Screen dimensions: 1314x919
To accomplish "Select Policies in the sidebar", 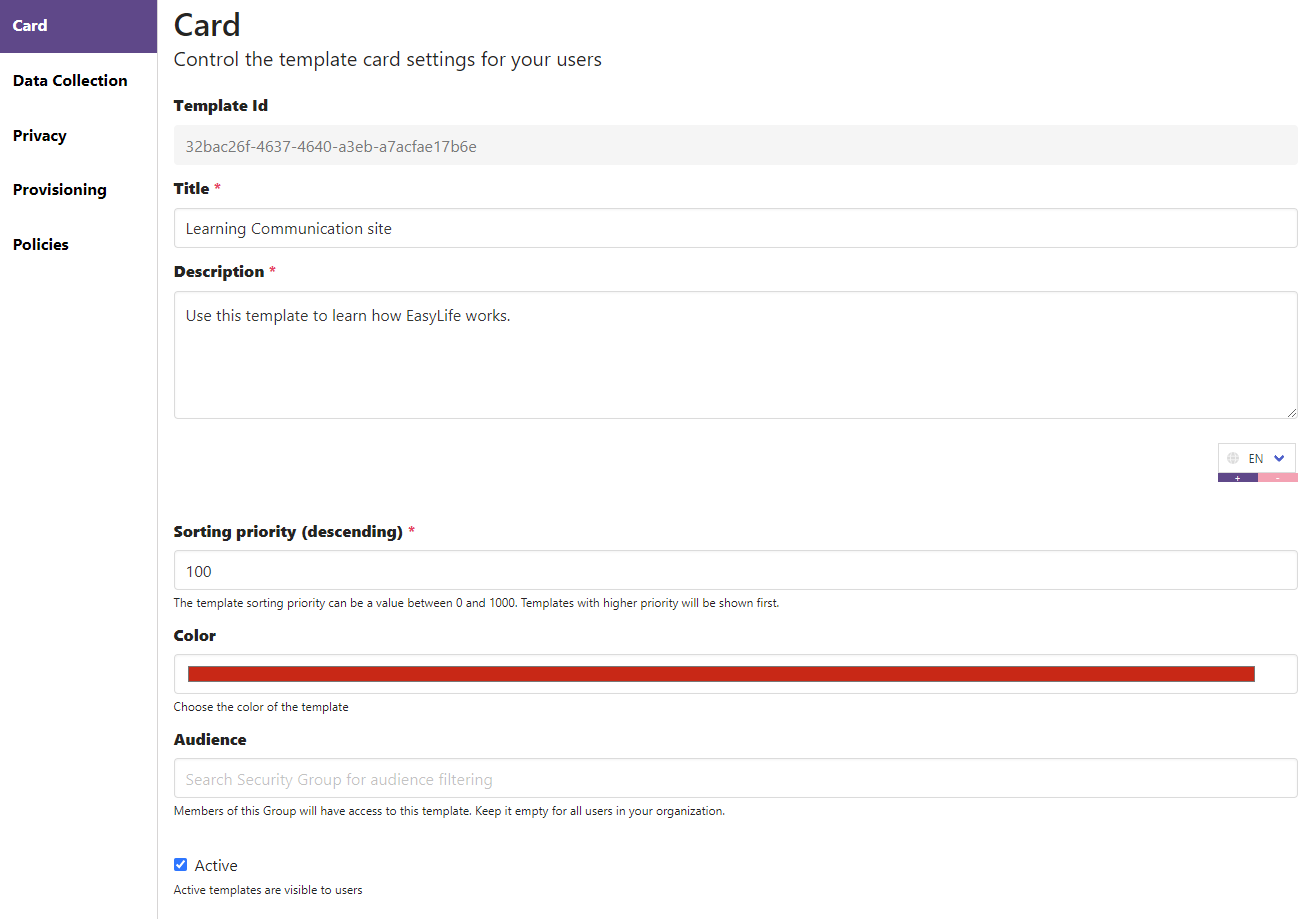I will pos(41,245).
